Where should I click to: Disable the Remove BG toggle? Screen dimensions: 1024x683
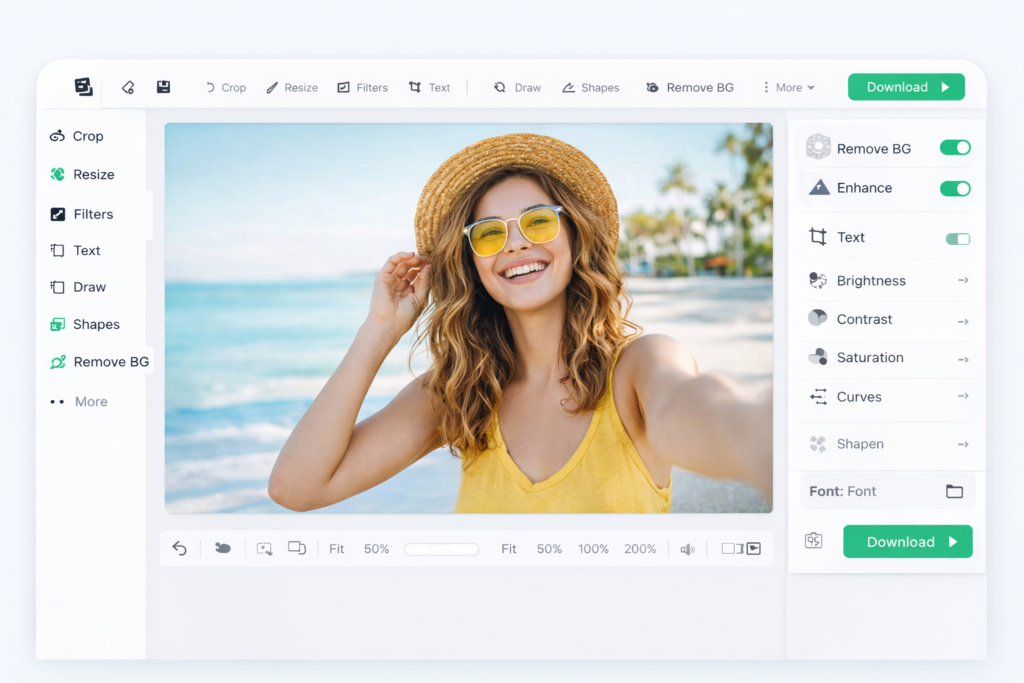pos(955,147)
